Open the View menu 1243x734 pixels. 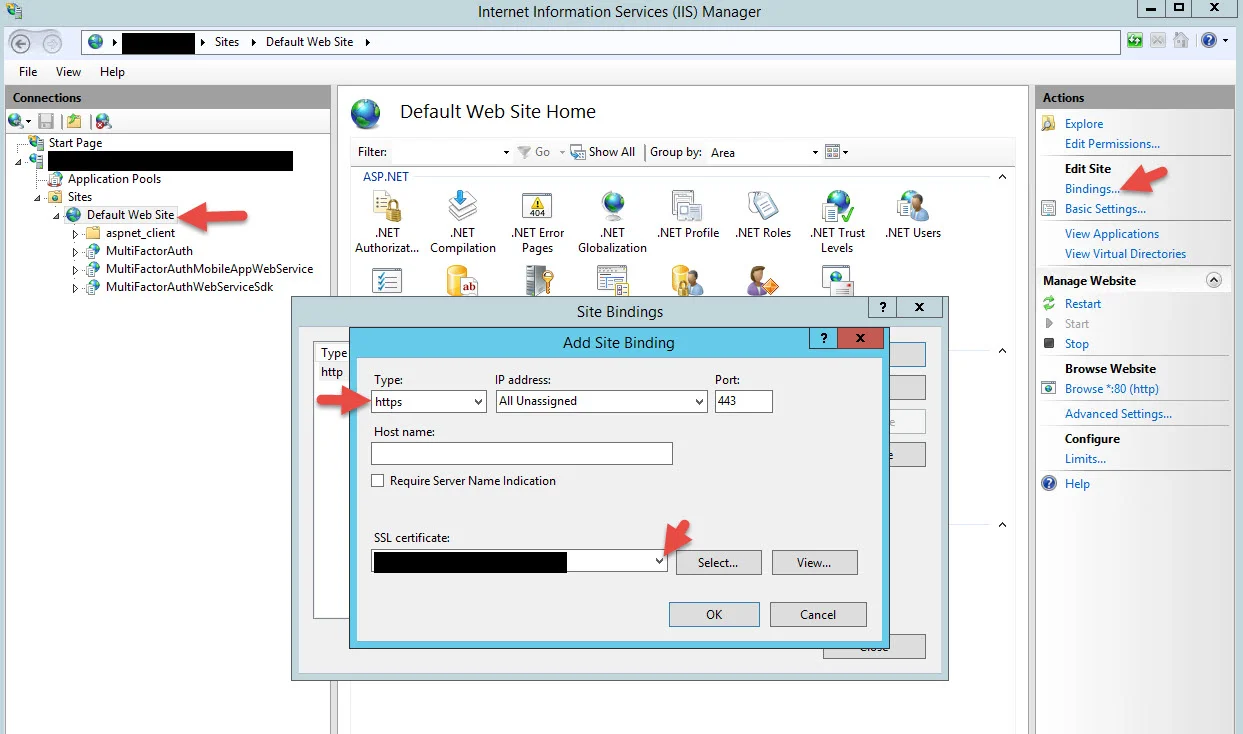coord(69,72)
